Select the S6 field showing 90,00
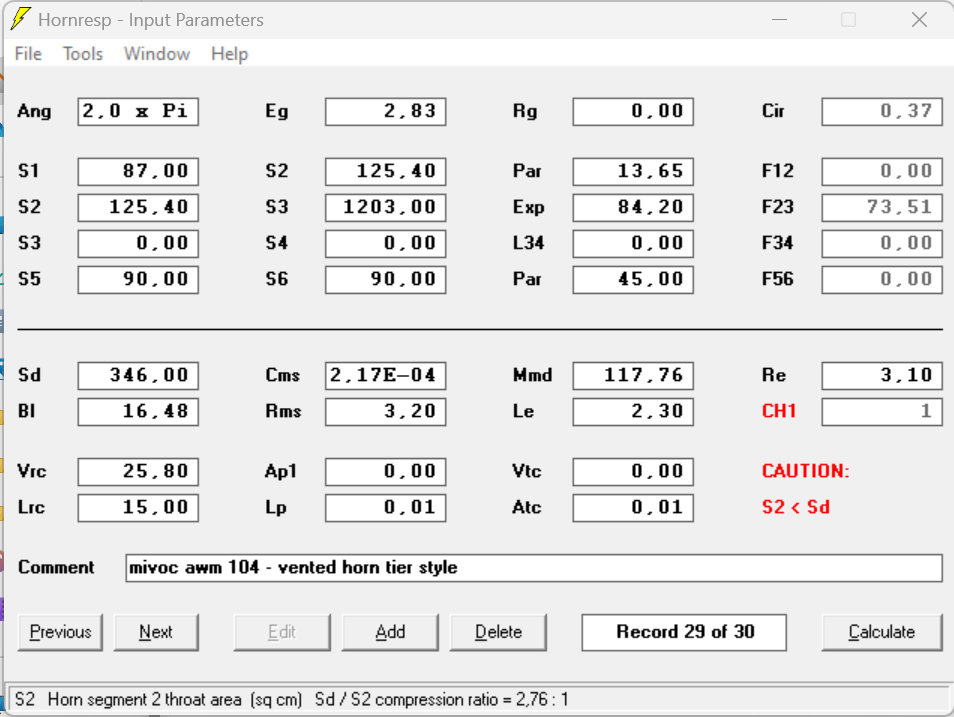Image resolution: width=954 pixels, height=717 pixels. [386, 279]
